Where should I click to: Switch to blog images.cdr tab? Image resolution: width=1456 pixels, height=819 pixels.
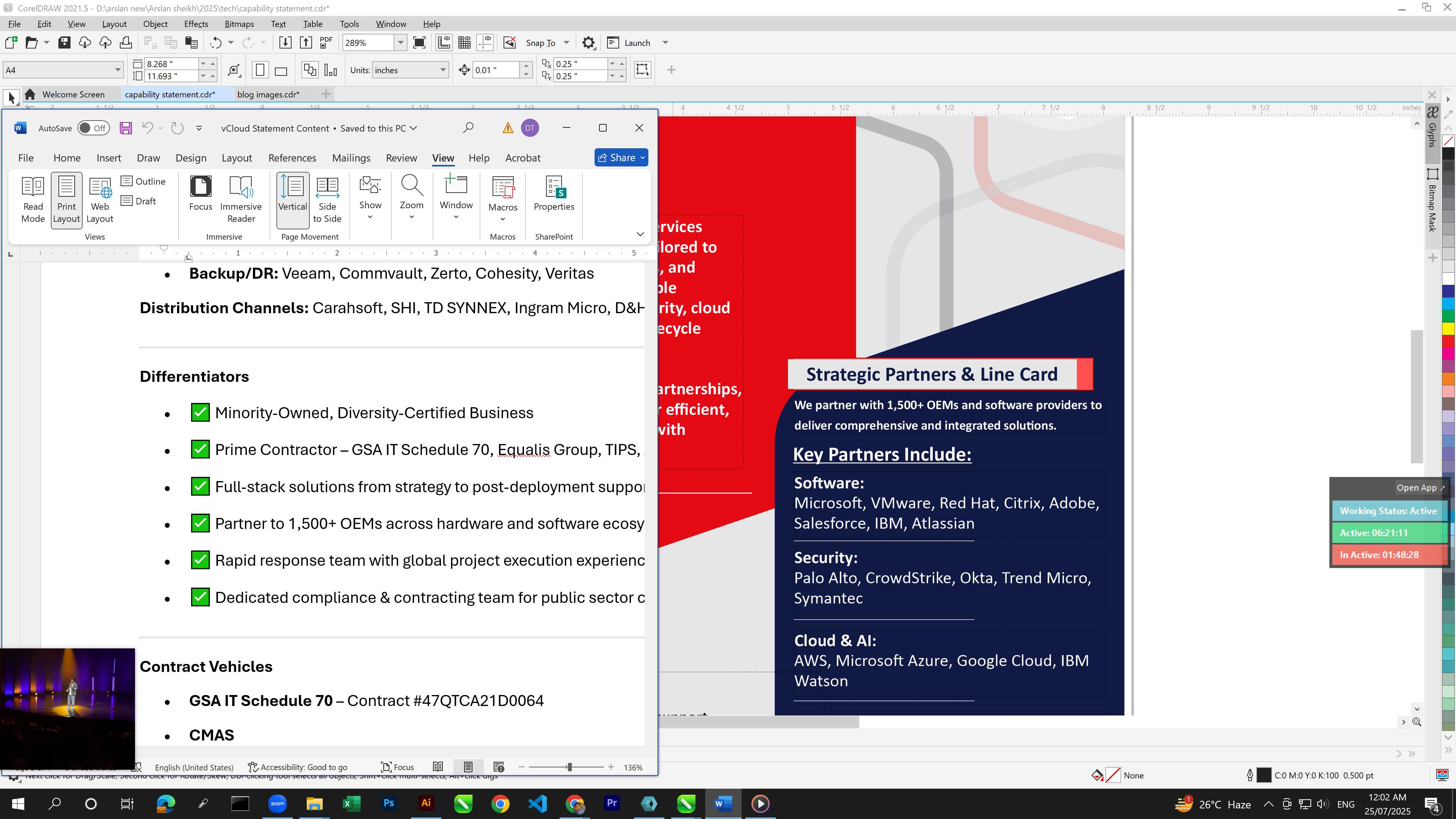coord(268,94)
